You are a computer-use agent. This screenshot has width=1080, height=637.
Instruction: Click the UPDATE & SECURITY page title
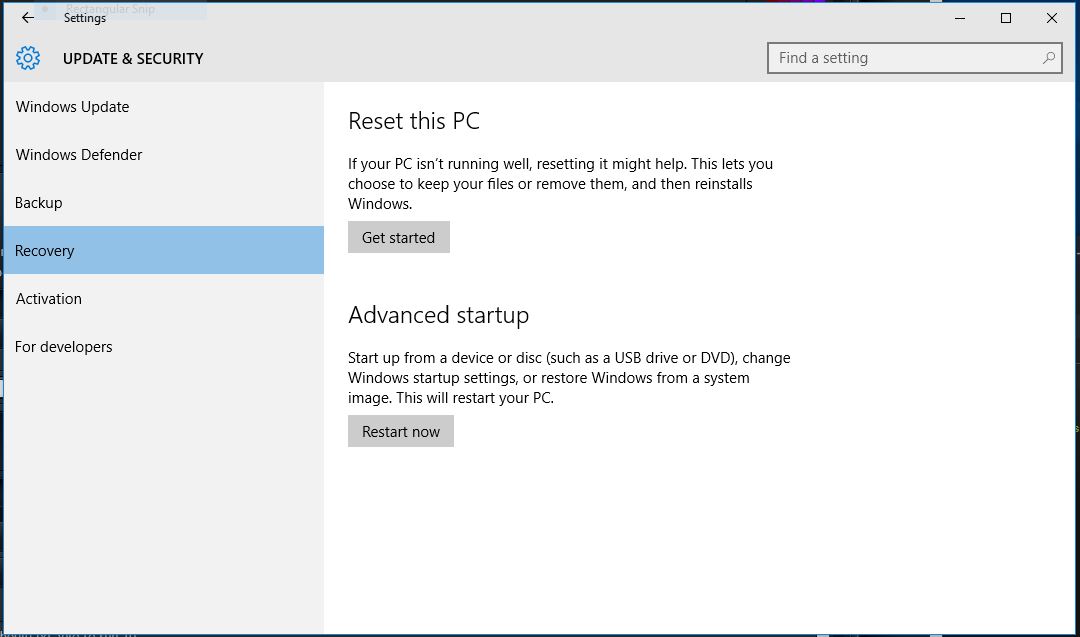coord(133,59)
